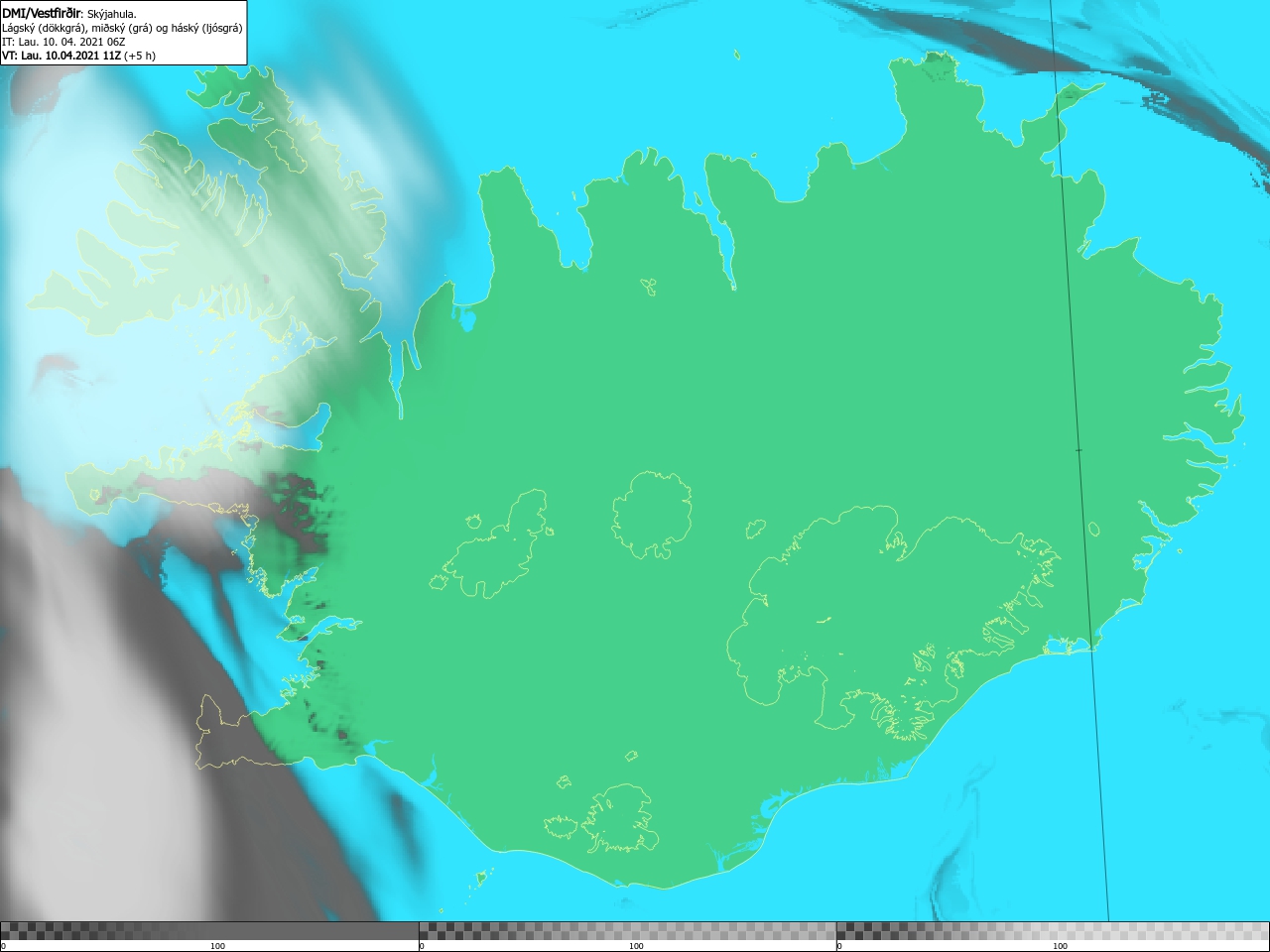Click the 'VT: Lau. 10.04.2021 11Z' line
Screen dimensions: 1270x952
78,56
